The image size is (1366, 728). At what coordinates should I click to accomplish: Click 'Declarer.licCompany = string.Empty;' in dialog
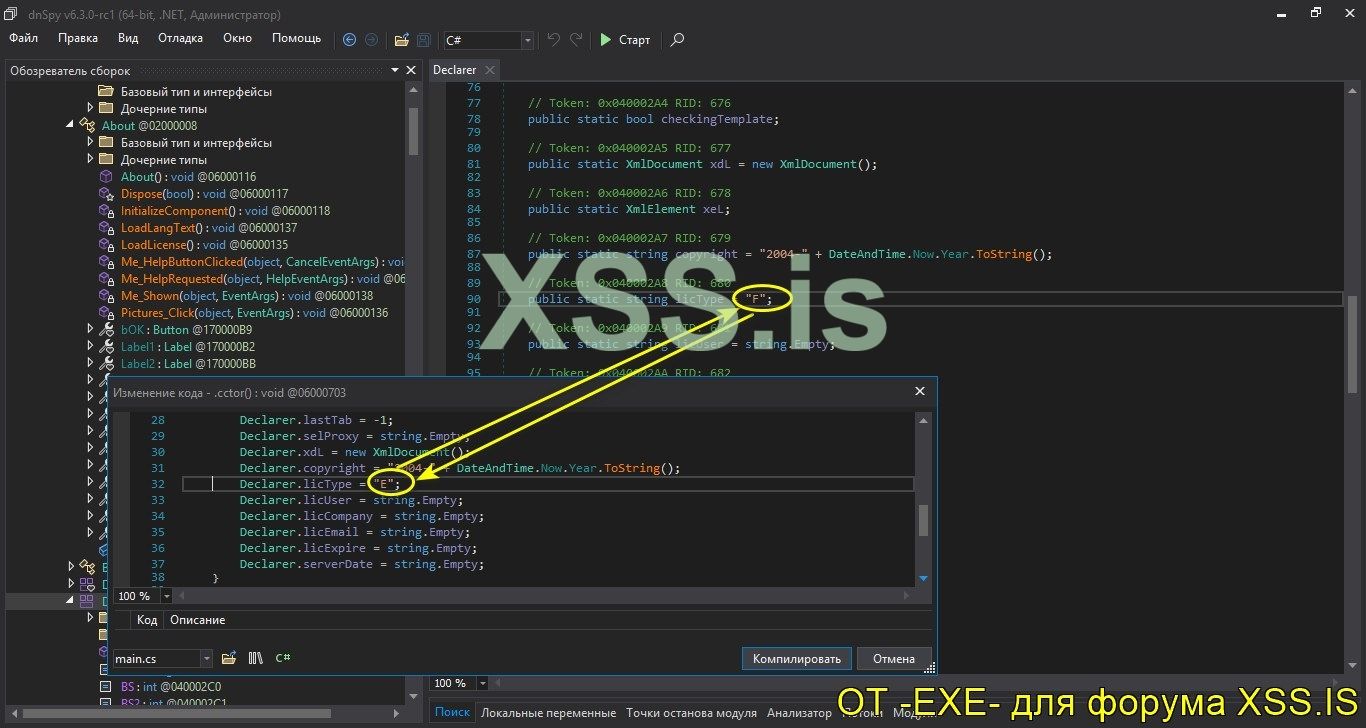click(x=361, y=516)
